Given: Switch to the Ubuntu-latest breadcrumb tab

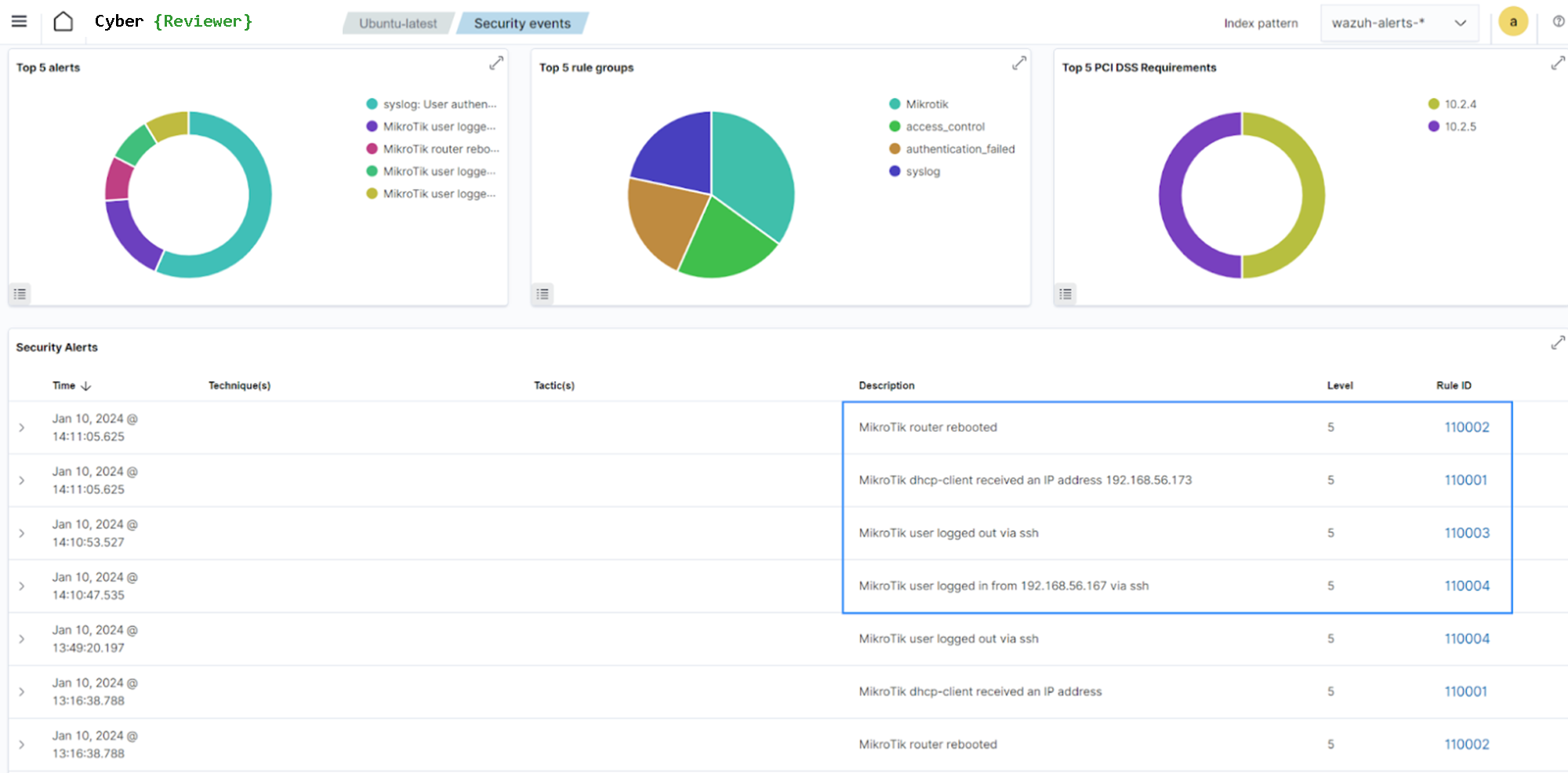Looking at the screenshot, I should [397, 24].
